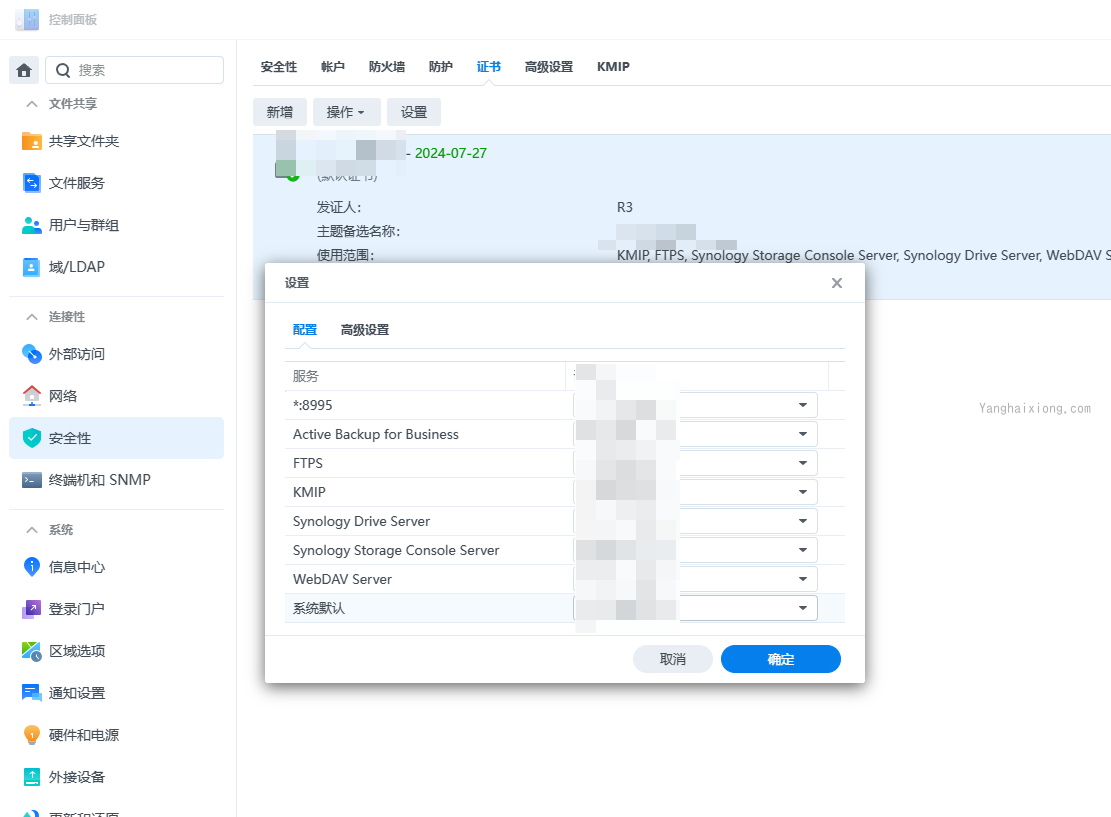
Task: Close the 设置 dialog with X
Action: tap(837, 283)
